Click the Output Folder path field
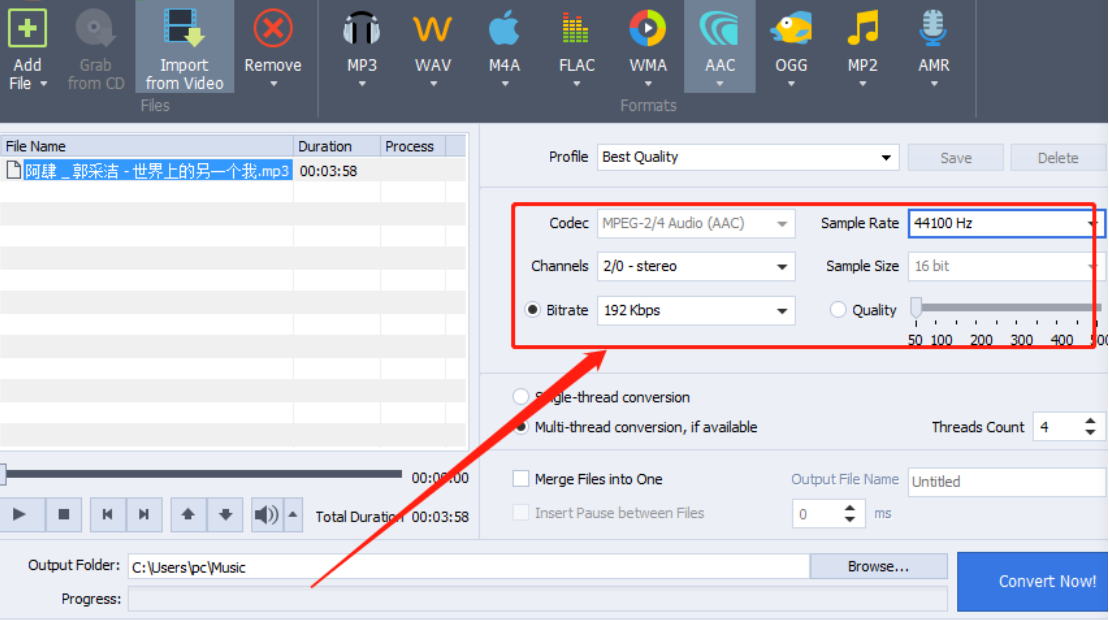 point(468,567)
